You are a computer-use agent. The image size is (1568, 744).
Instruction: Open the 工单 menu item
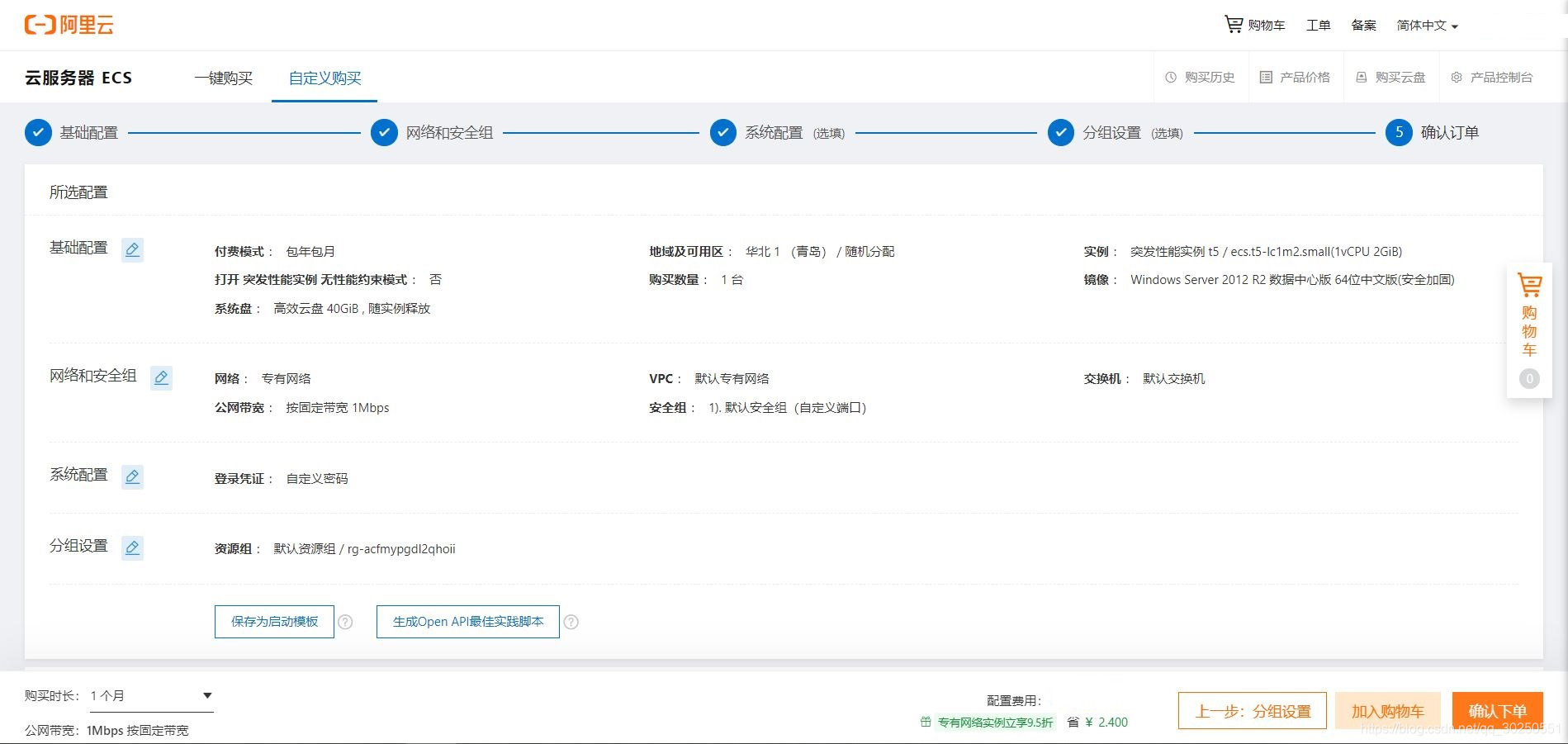click(x=1318, y=26)
